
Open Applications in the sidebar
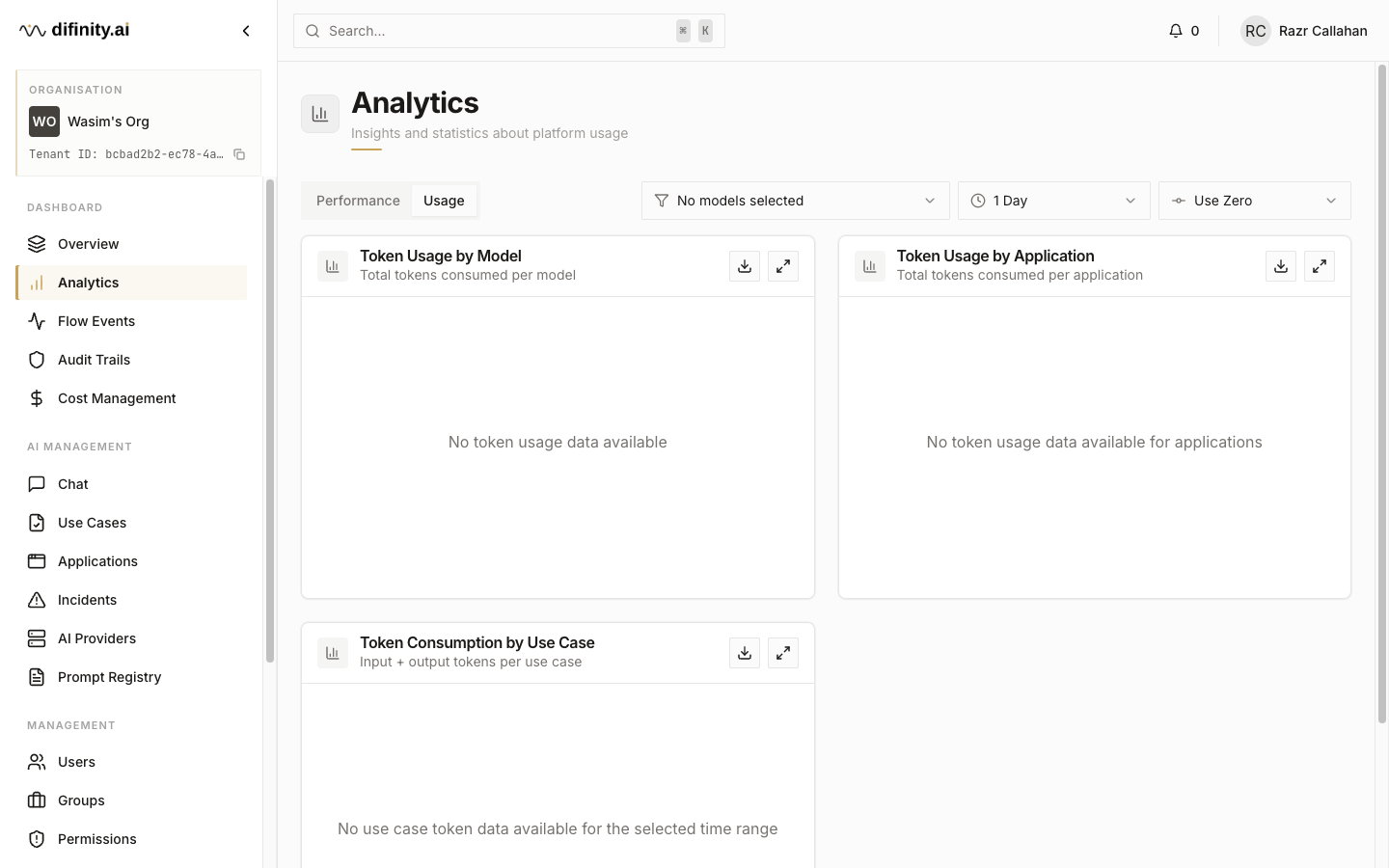(131, 561)
